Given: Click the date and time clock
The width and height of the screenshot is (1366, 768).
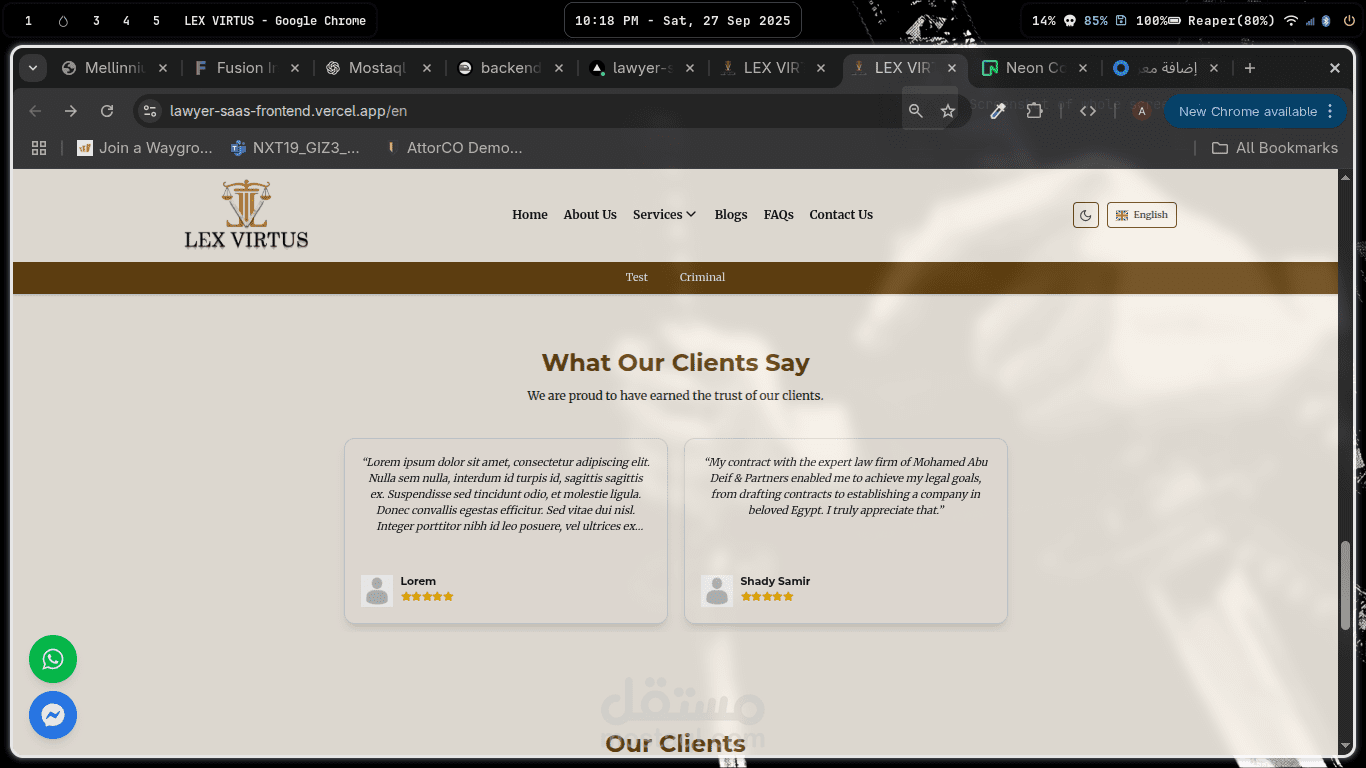Looking at the screenshot, I should 682,20.
